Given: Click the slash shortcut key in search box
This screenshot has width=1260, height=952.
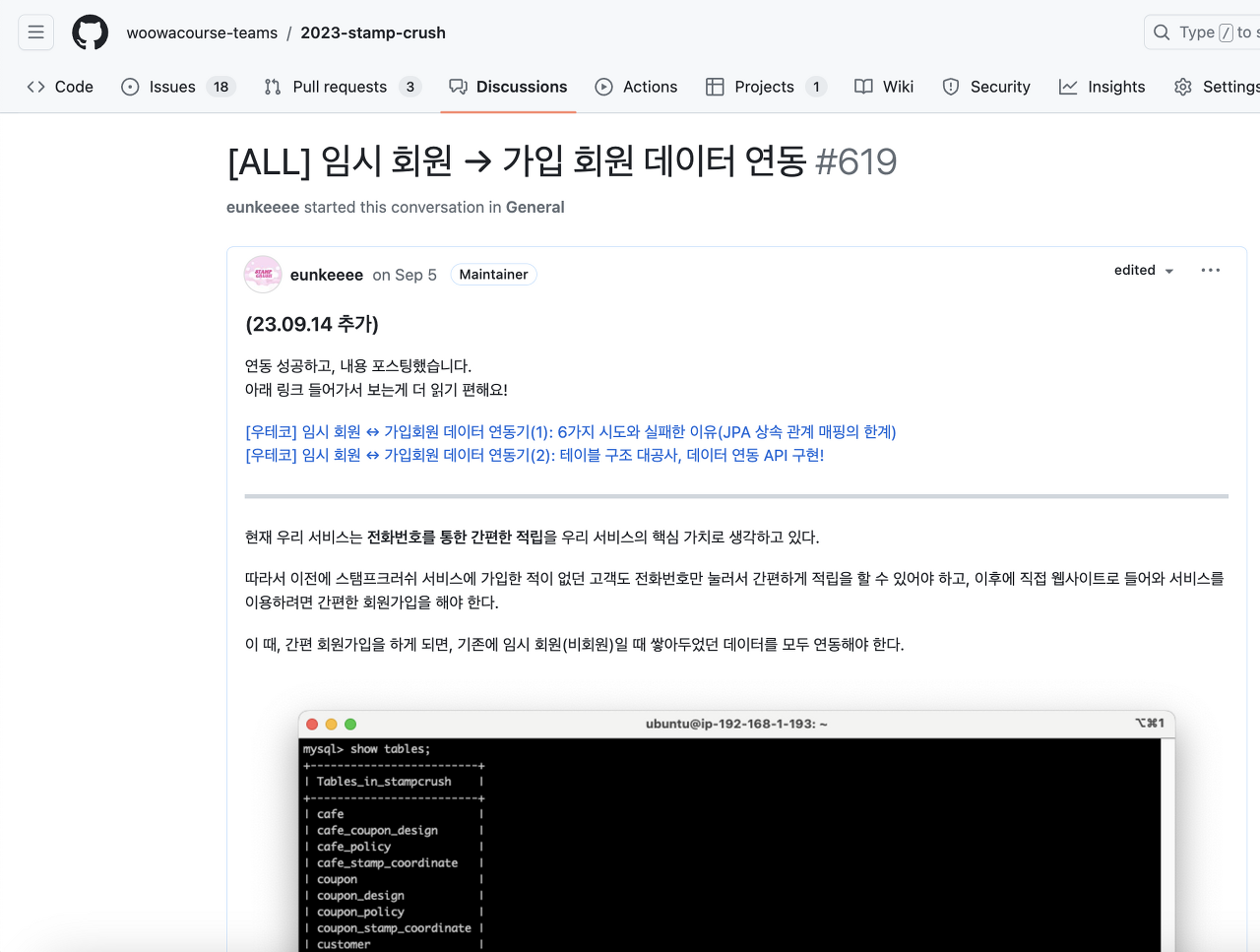Looking at the screenshot, I should (x=1226, y=32).
